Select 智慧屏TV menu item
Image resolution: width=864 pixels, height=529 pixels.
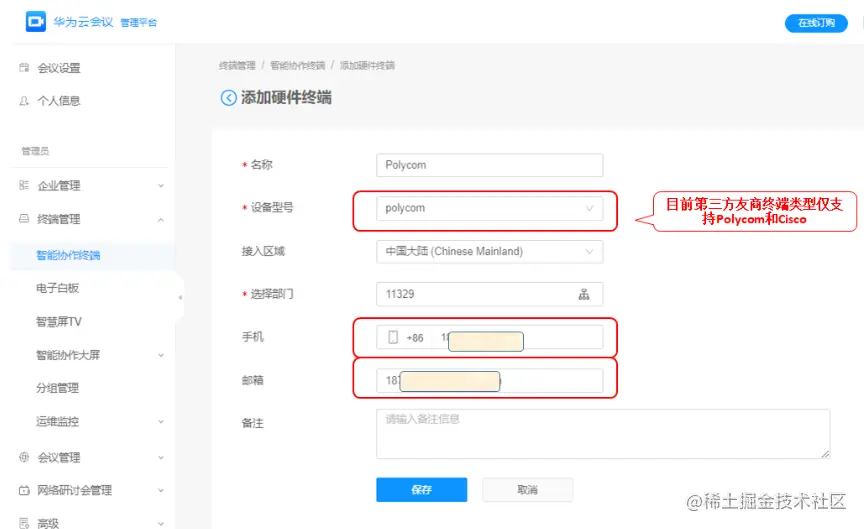click(59, 322)
